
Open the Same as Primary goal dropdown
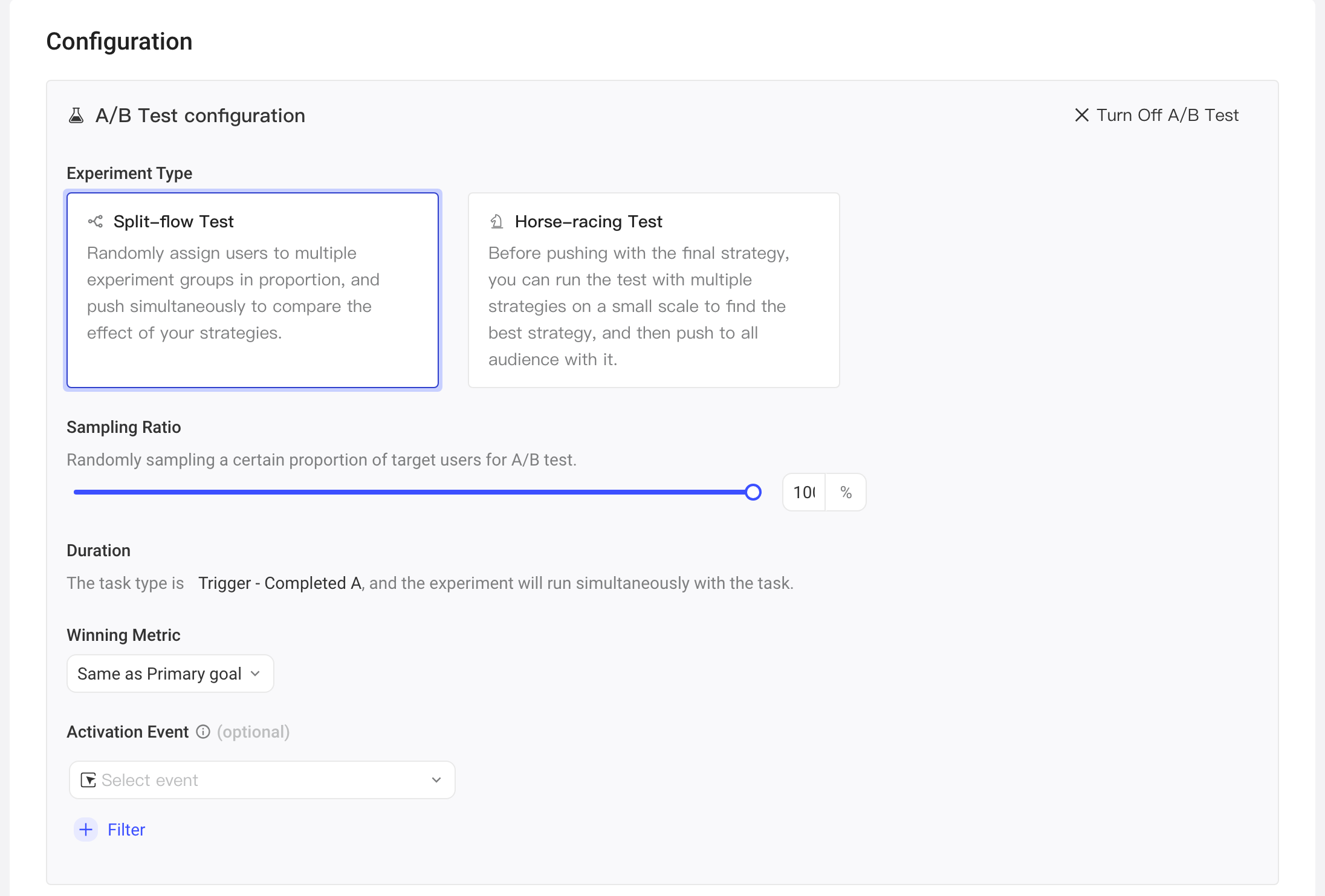click(170, 674)
